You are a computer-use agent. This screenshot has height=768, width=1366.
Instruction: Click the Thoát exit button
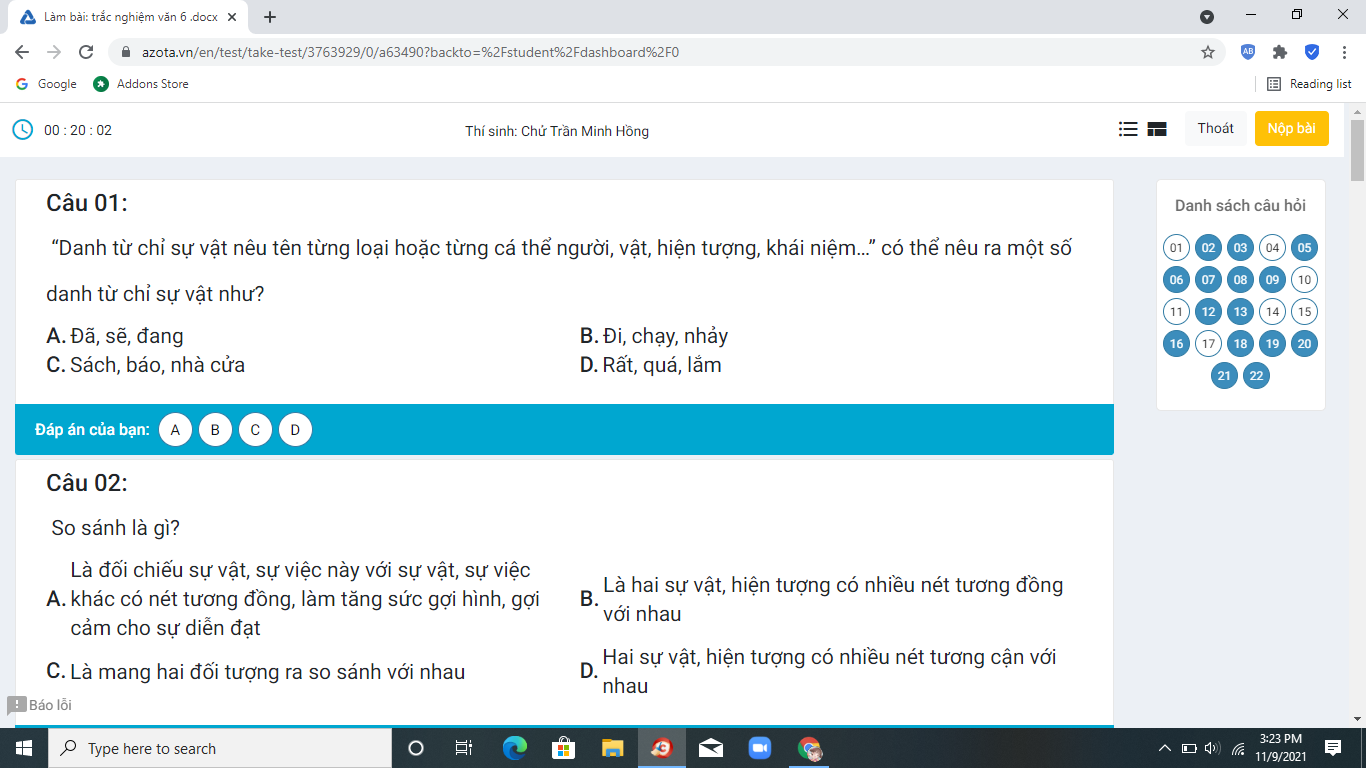[x=1216, y=128]
